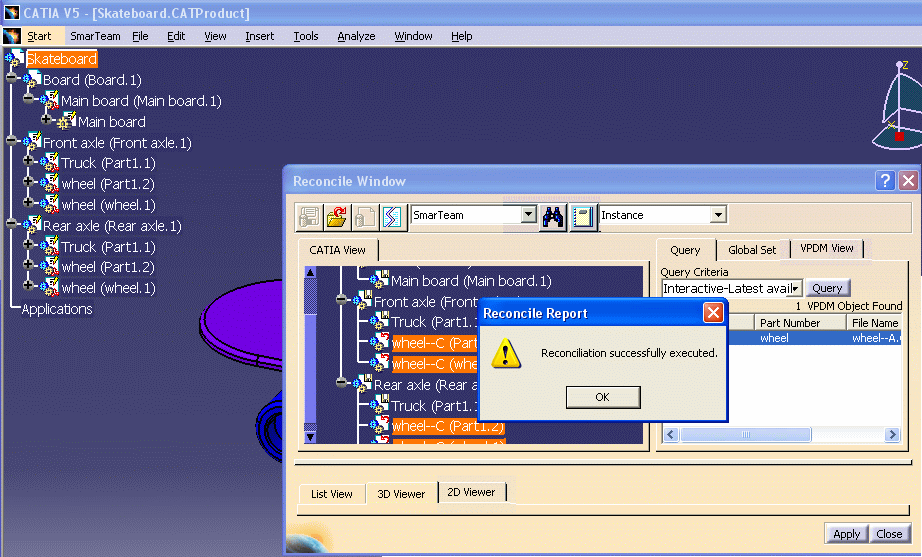This screenshot has height=557, width=922.
Task: Open the Analyze menu
Action: (x=356, y=36)
